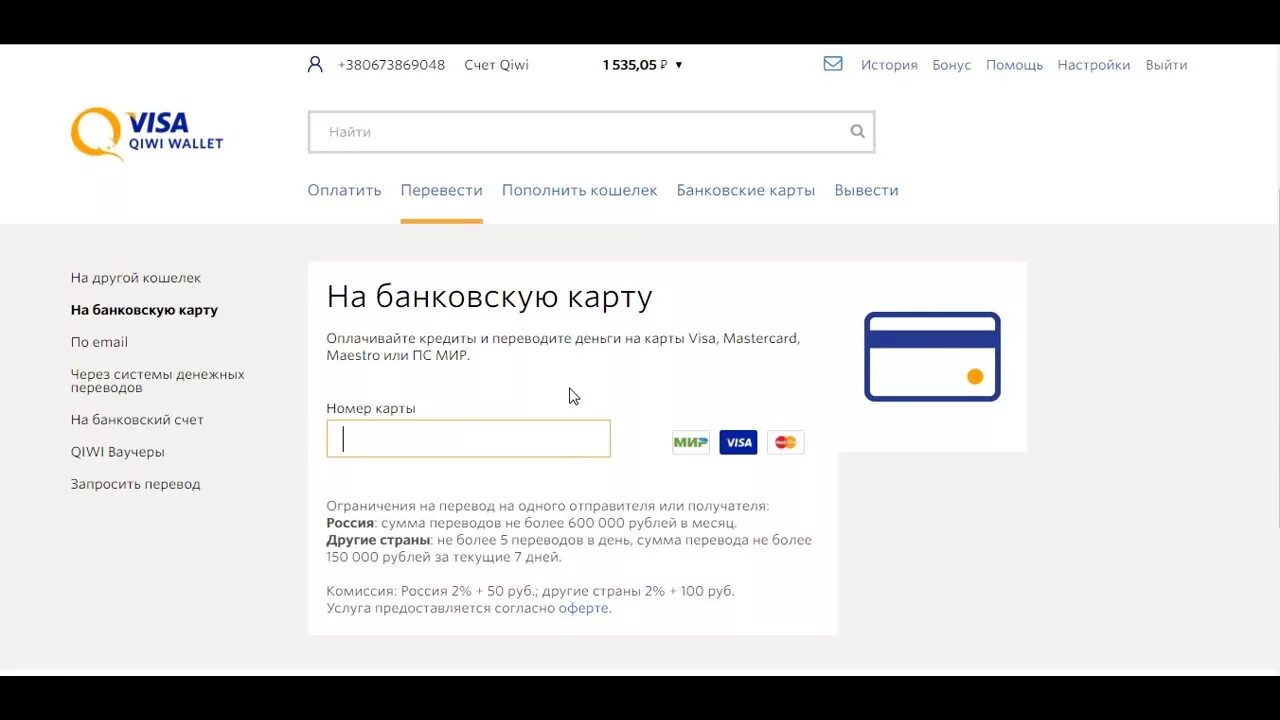Screen dimensions: 1280x720
Task: Select На другой кошелек in the sidebar
Action: point(135,277)
